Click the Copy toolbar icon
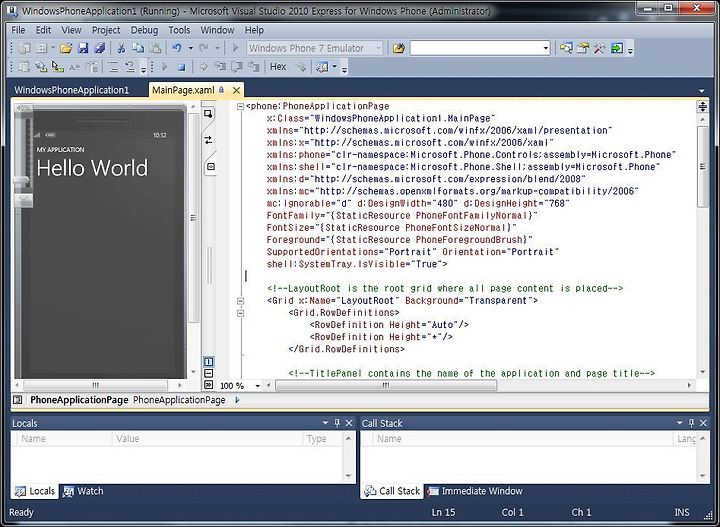Image resolution: width=720 pixels, height=527 pixels. [x=138, y=48]
